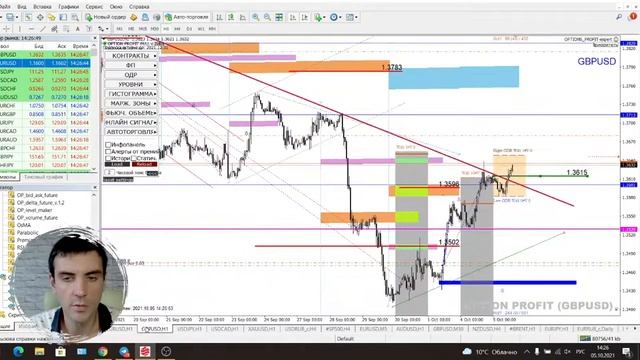Click the red Reload button
Screen dimensions: 640x360
144,164
